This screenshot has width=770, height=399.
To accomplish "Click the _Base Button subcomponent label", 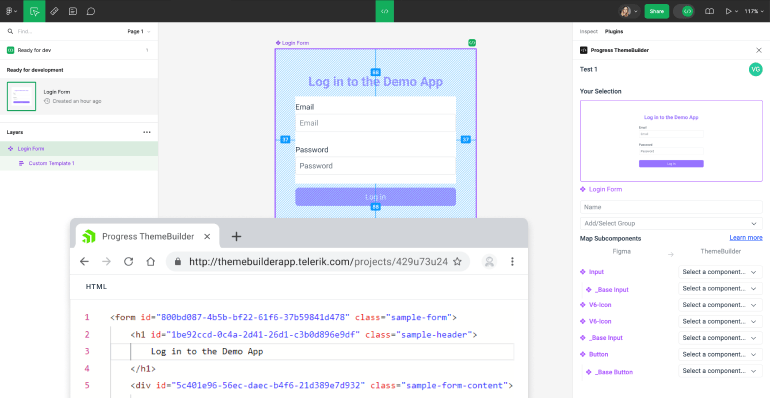I will [614, 372].
